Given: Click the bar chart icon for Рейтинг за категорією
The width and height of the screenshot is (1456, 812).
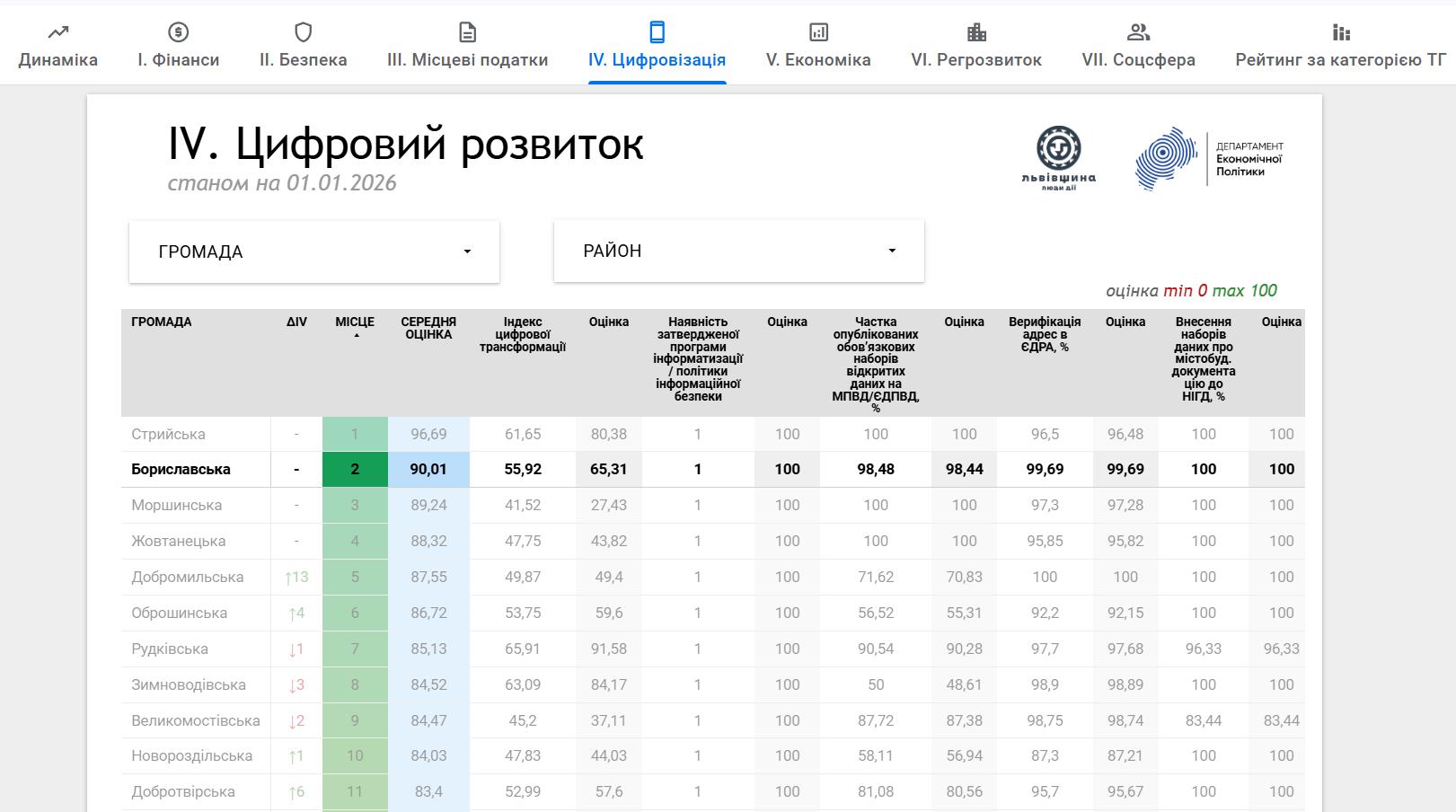Looking at the screenshot, I should (x=1341, y=32).
